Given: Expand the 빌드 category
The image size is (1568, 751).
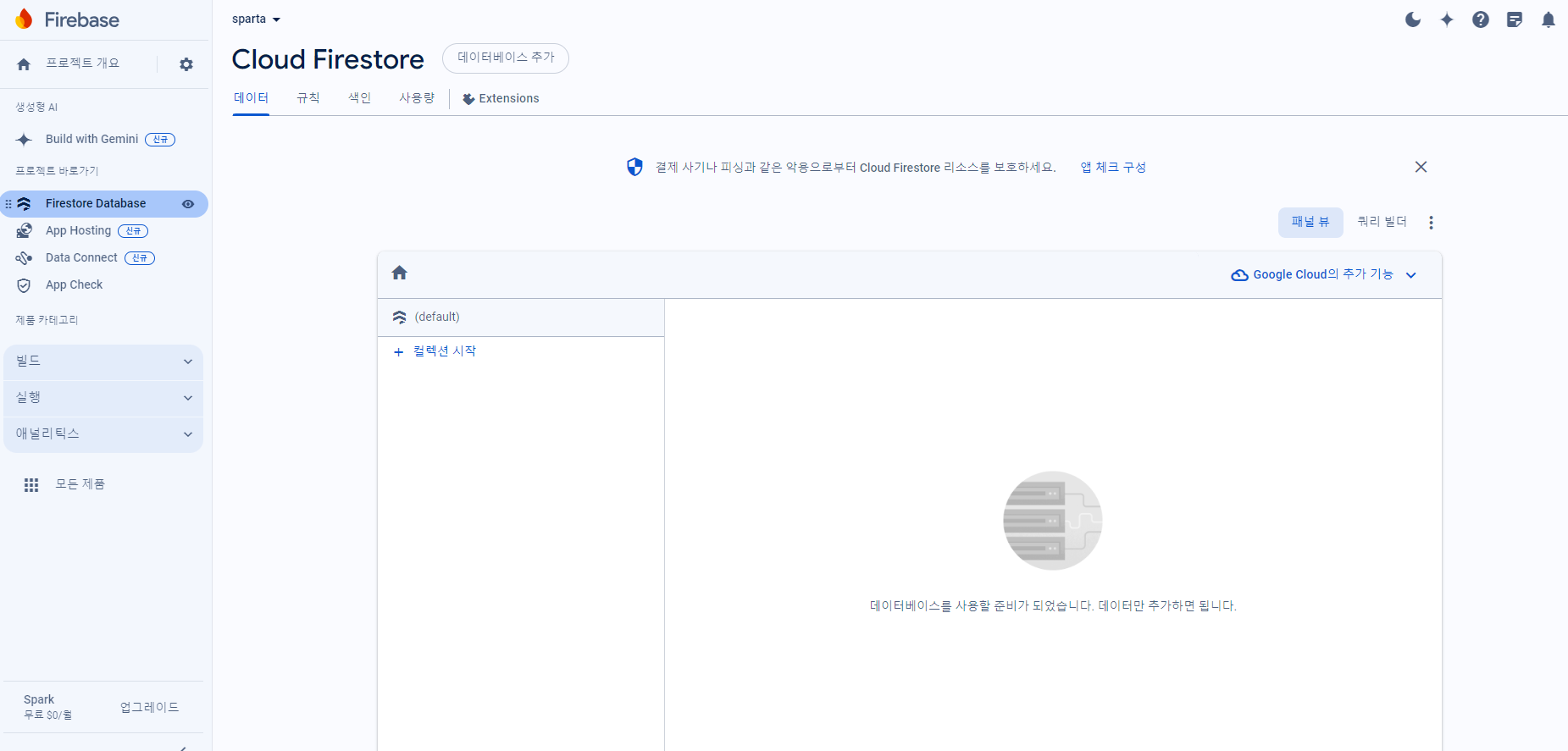Looking at the screenshot, I should pyautogui.click(x=103, y=362).
